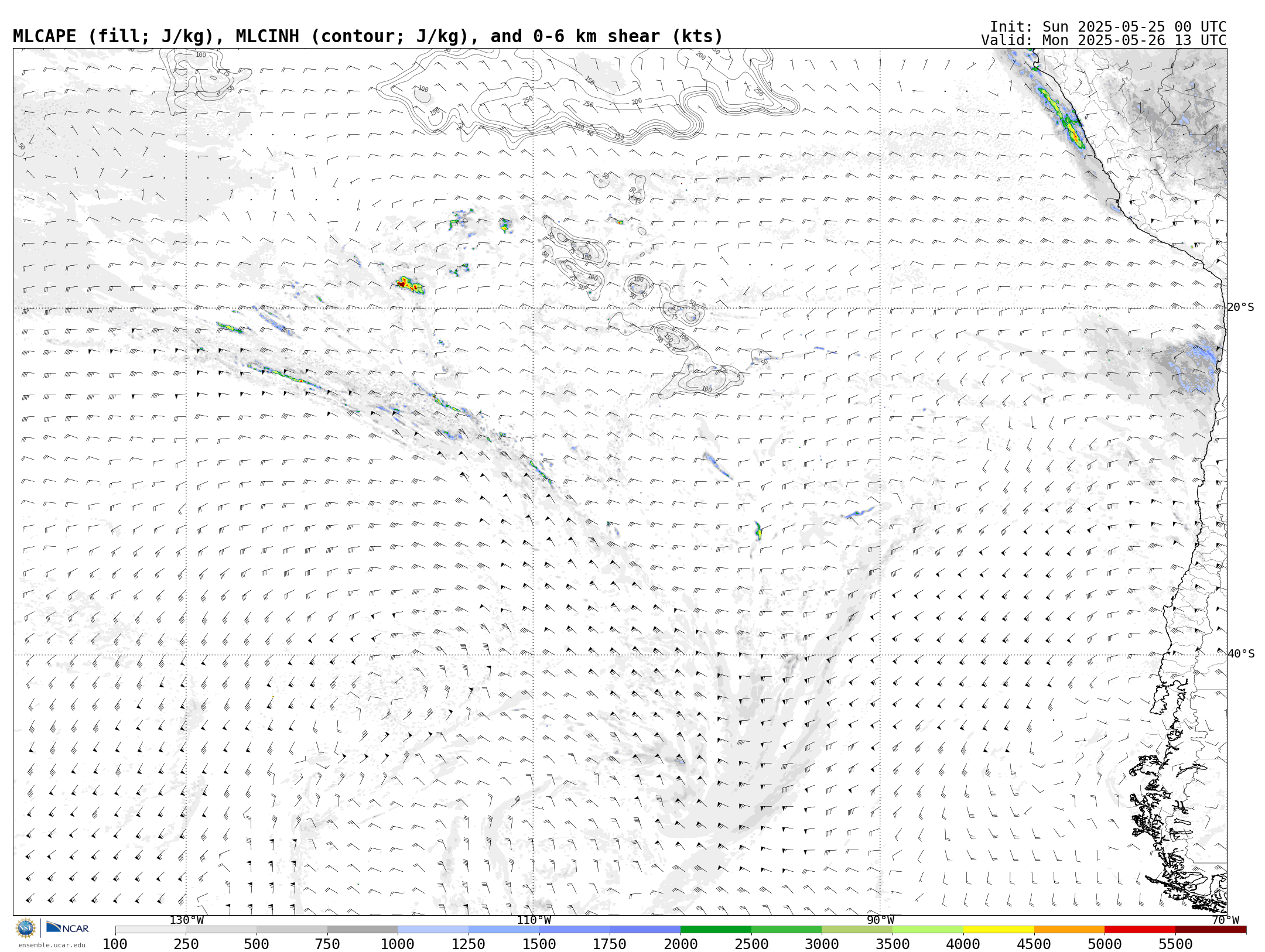Pick the red 5000-5500 colorbar swatch
This screenshot has height=952, width=1265.
click(x=1140, y=930)
